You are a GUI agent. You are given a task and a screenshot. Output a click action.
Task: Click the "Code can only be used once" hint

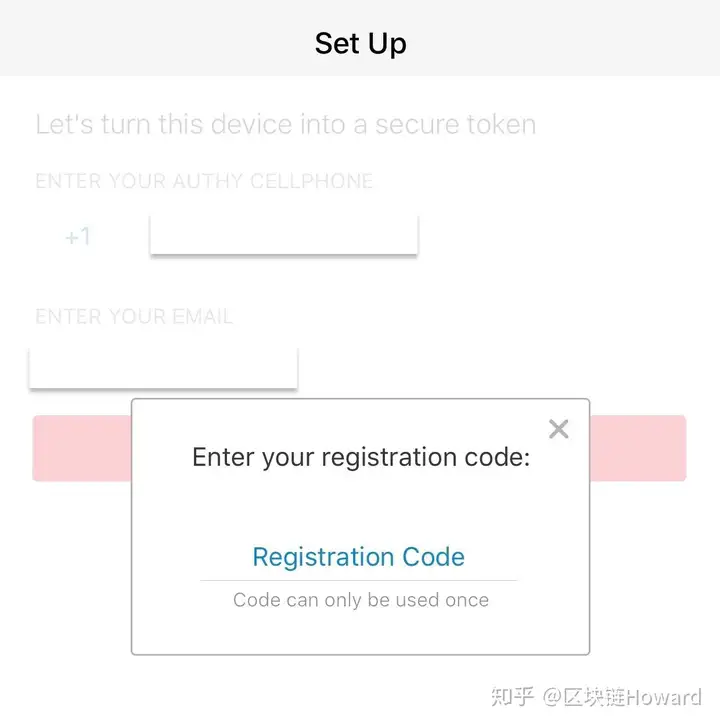(360, 600)
